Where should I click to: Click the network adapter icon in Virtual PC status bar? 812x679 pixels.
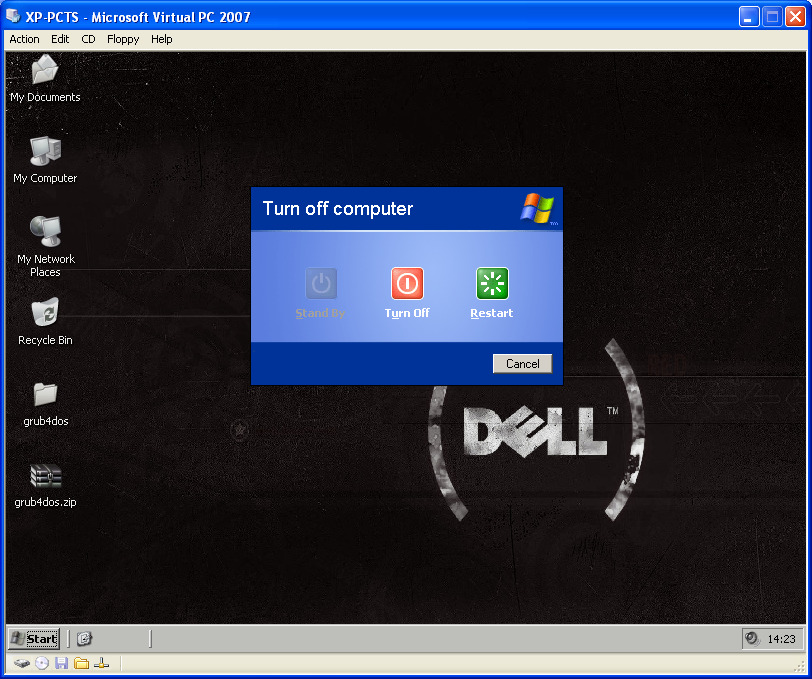(x=102, y=663)
